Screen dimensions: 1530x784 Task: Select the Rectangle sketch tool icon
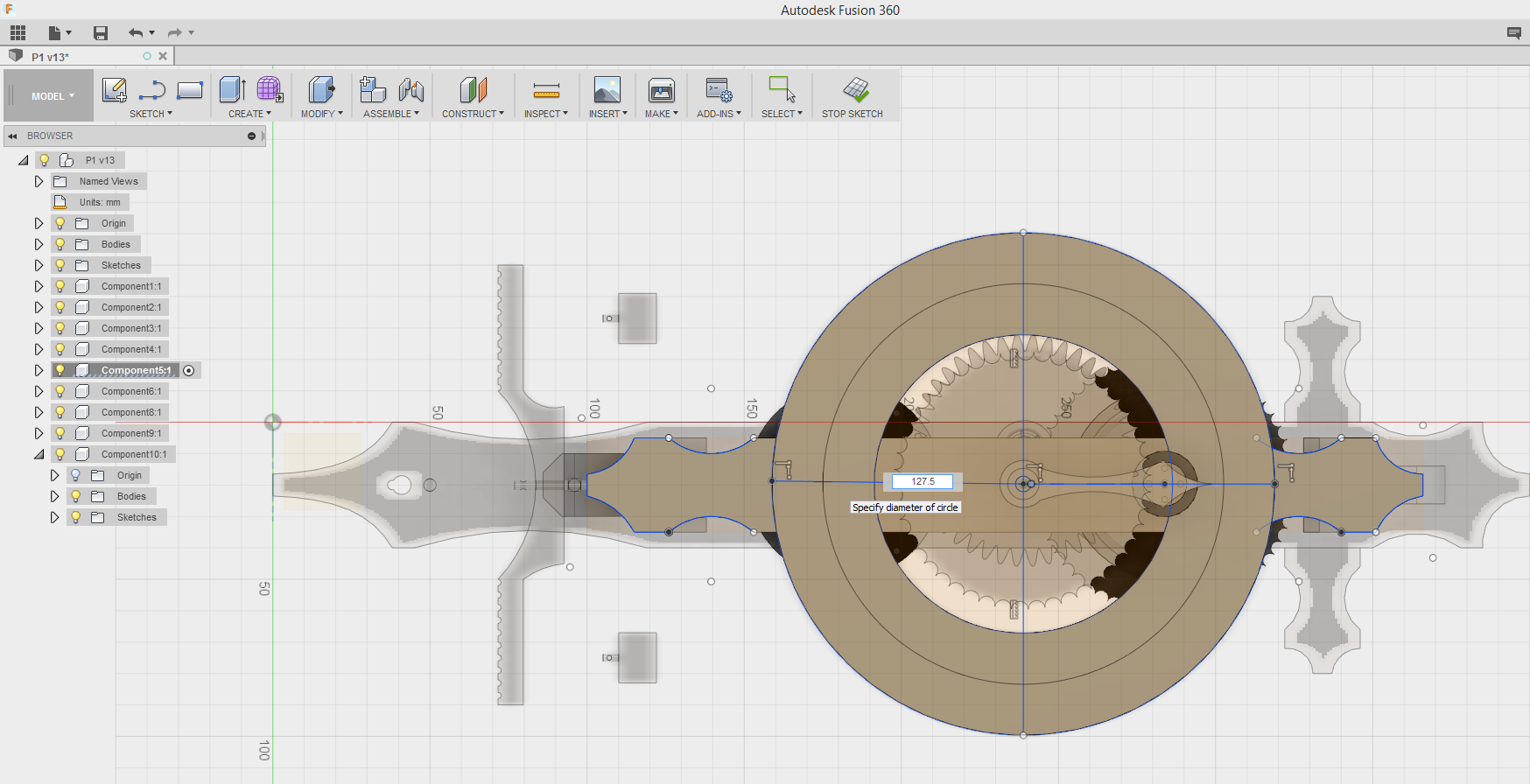tap(190, 90)
